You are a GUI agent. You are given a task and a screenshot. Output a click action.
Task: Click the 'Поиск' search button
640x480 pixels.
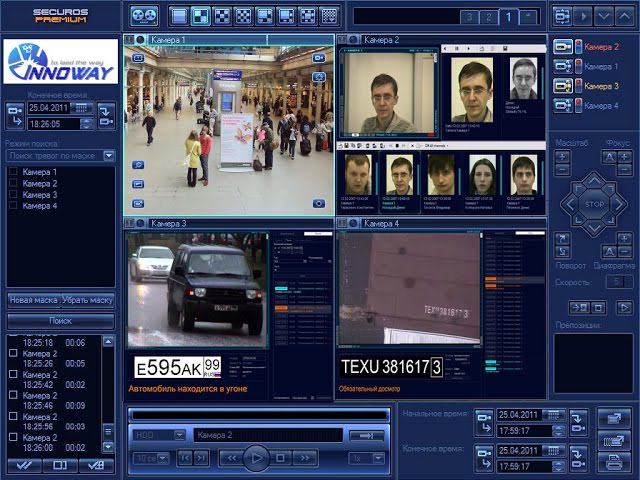point(60,321)
